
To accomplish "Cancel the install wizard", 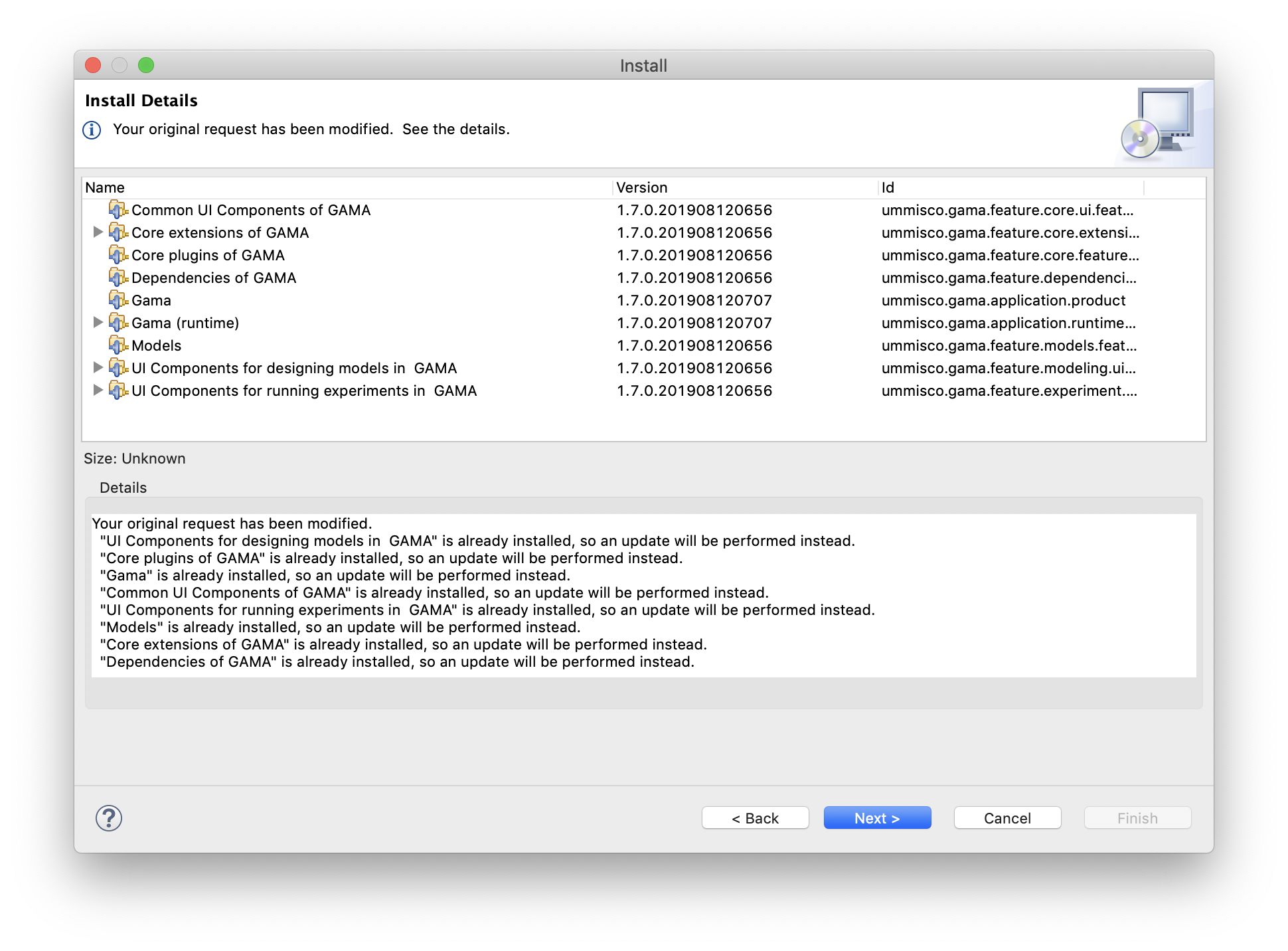I will pos(1007,818).
